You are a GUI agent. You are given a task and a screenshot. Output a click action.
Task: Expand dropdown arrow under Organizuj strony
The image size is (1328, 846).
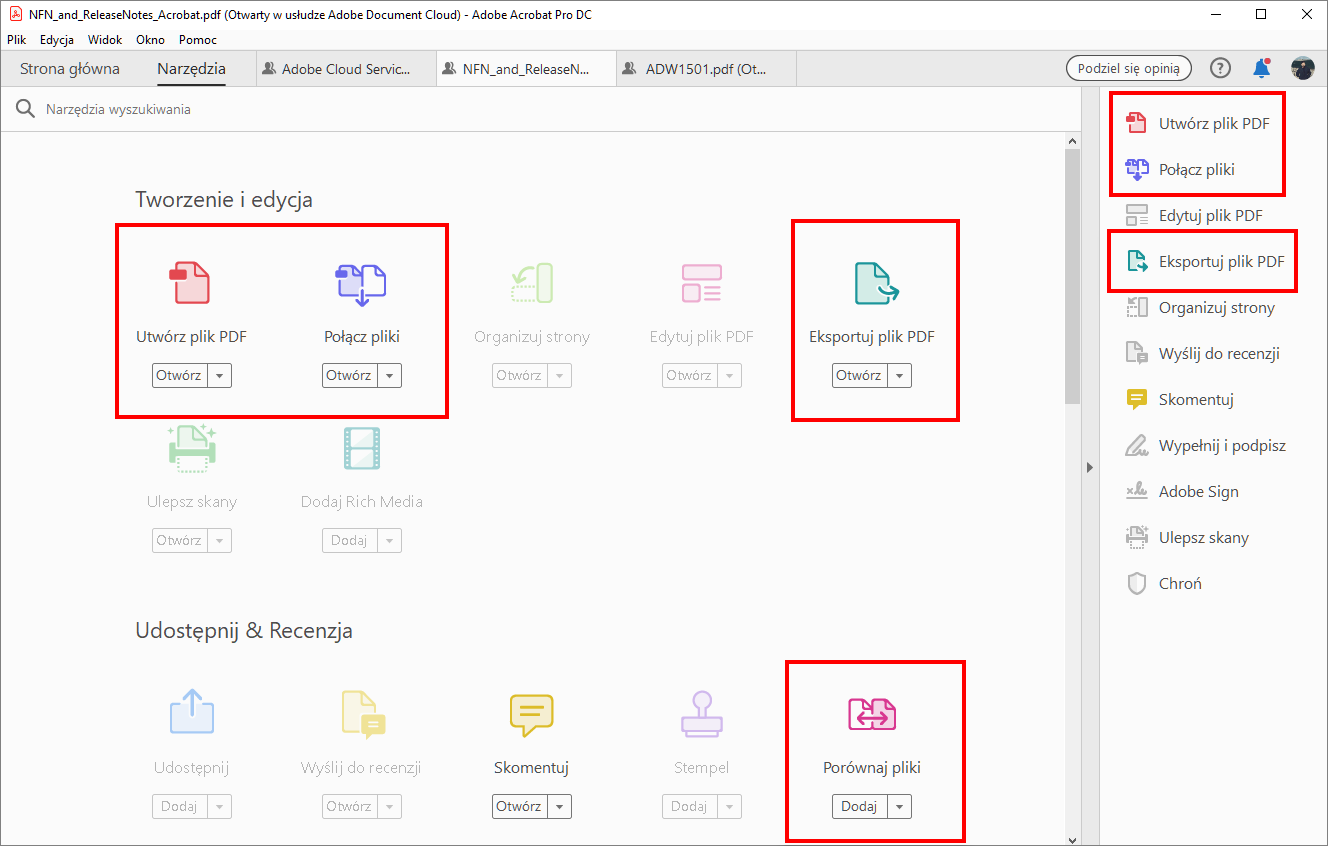tap(560, 376)
